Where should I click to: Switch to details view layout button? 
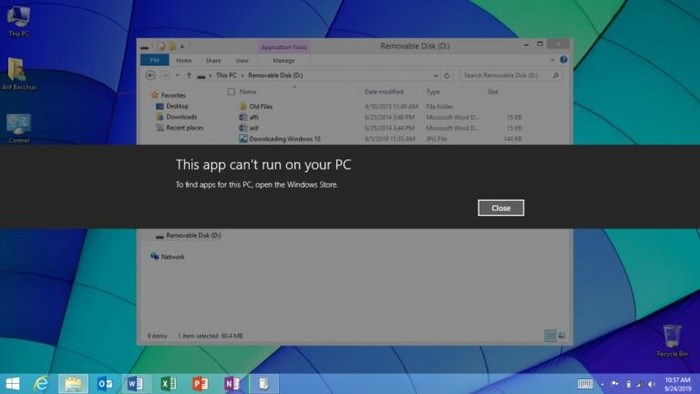point(550,335)
